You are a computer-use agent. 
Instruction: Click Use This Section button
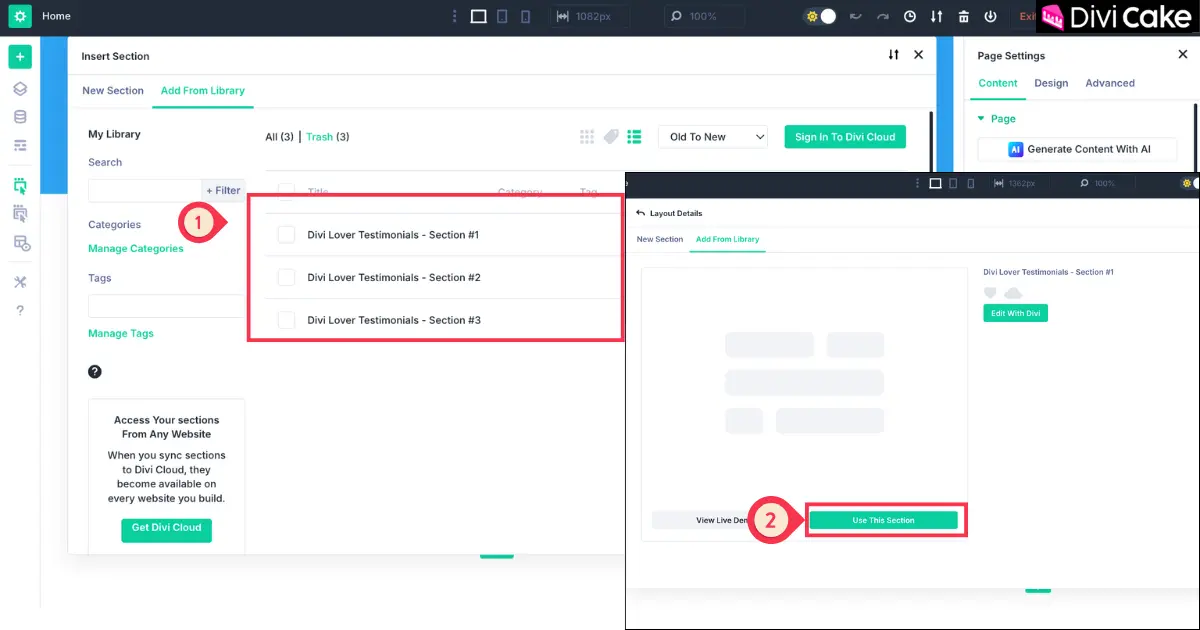click(x=883, y=520)
